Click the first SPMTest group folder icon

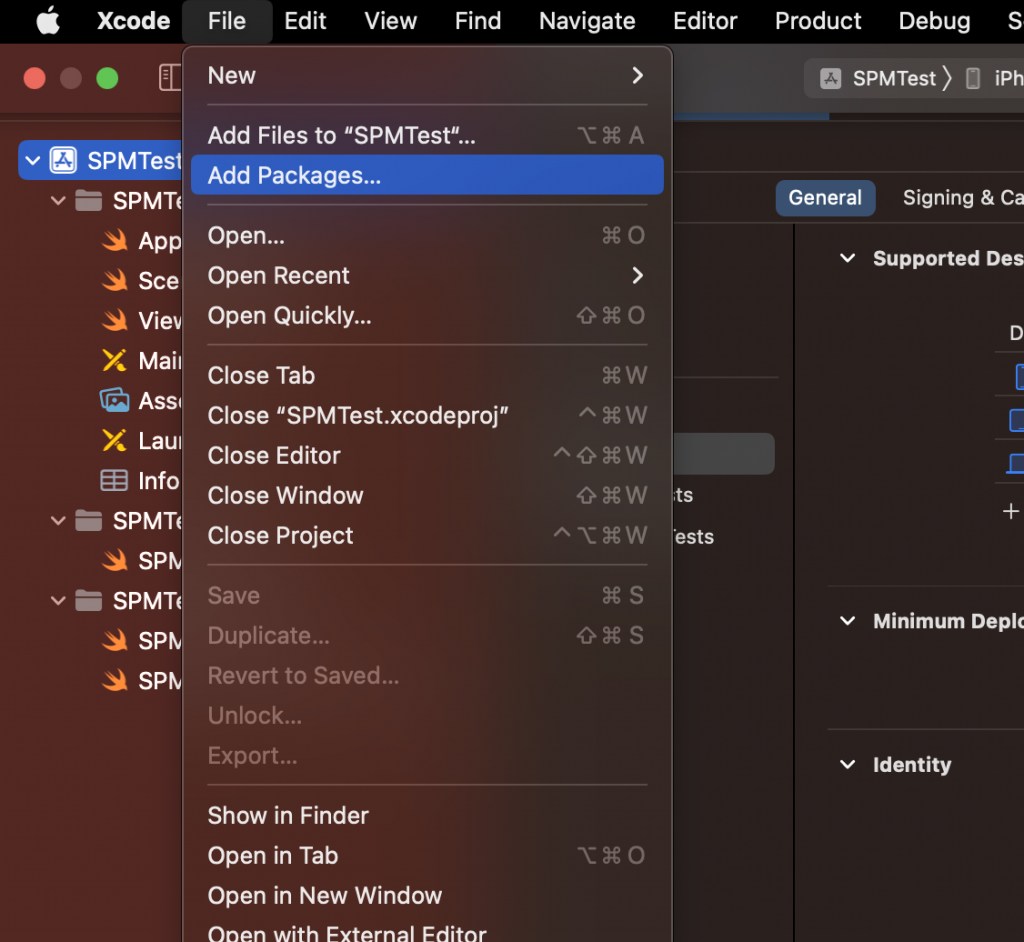pos(88,201)
